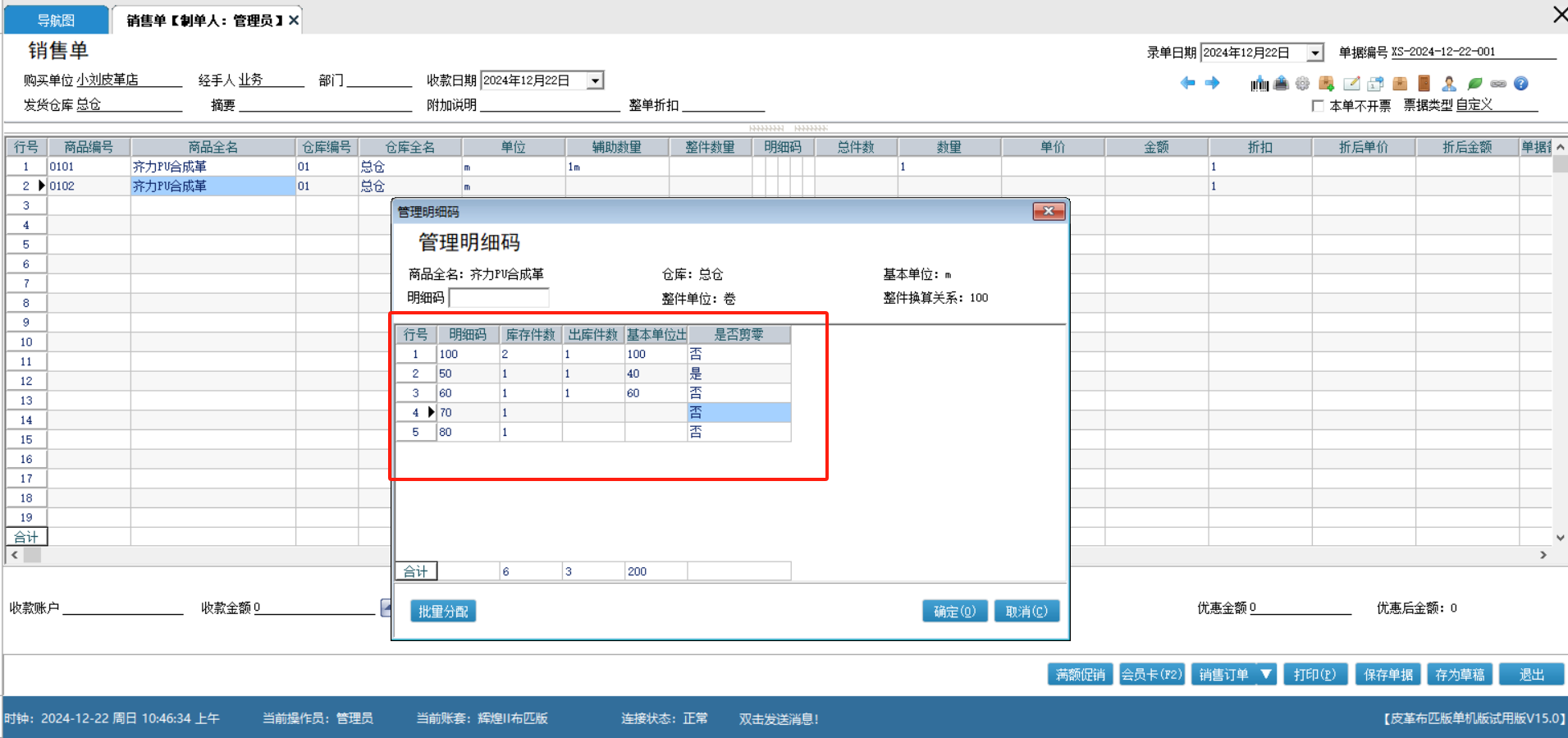Switch to the 导航图 tab
The image size is (1568, 738).
56,20
